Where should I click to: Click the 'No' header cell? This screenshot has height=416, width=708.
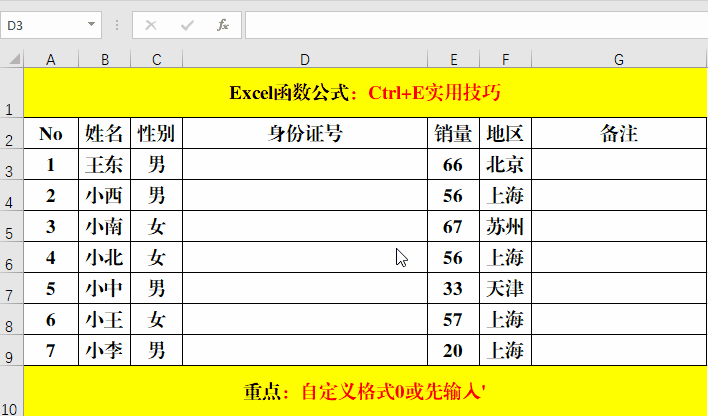pos(51,133)
